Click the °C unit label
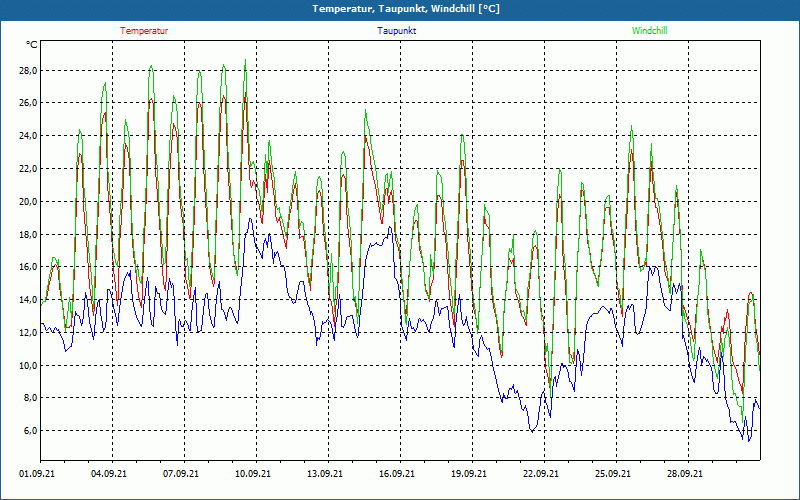The height and width of the screenshot is (500, 800). coord(32,45)
